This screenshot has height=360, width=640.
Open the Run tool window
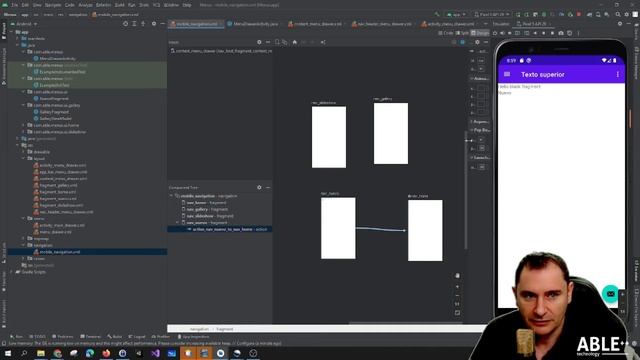(16, 337)
